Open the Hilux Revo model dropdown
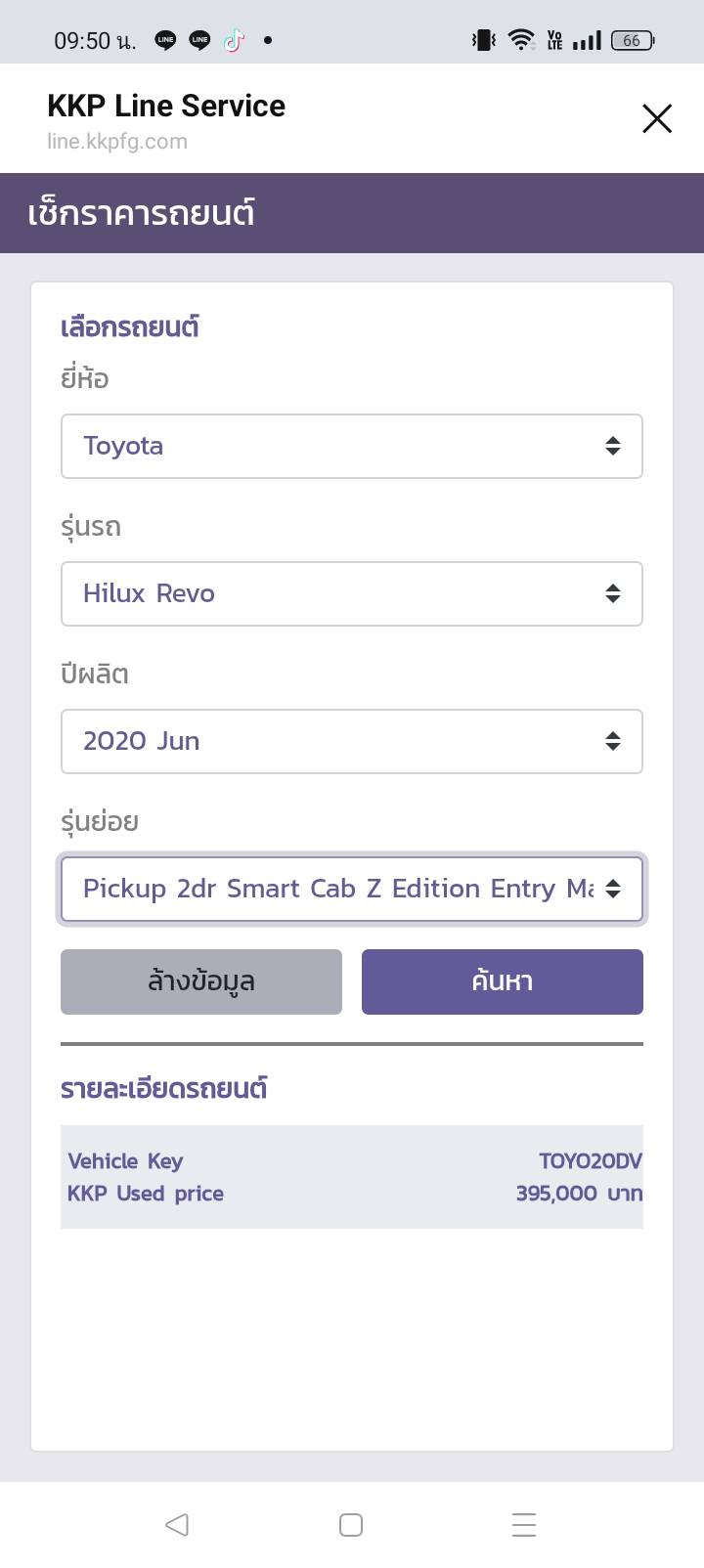 click(332, 593)
